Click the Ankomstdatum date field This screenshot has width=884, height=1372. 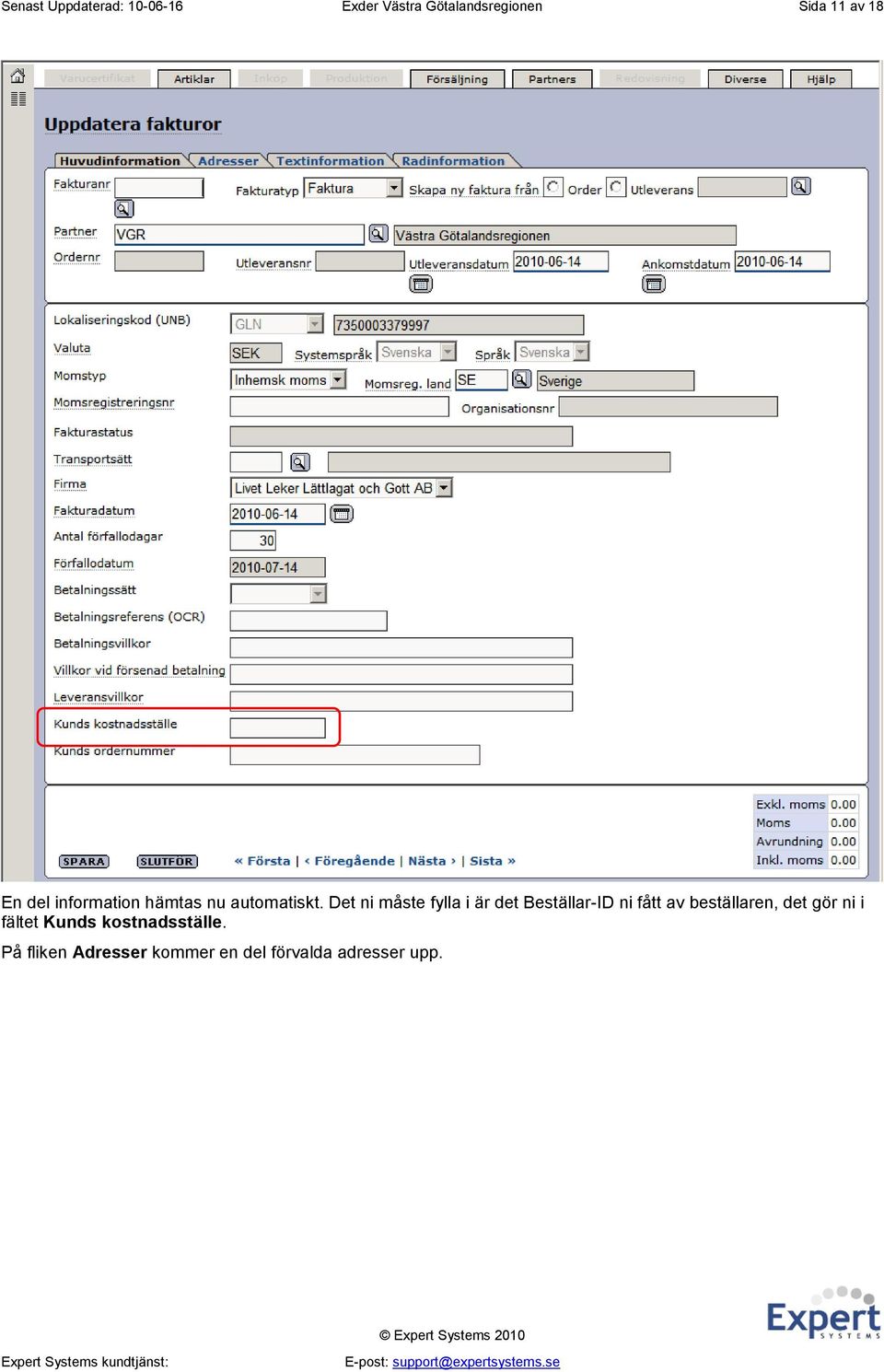tap(783, 262)
